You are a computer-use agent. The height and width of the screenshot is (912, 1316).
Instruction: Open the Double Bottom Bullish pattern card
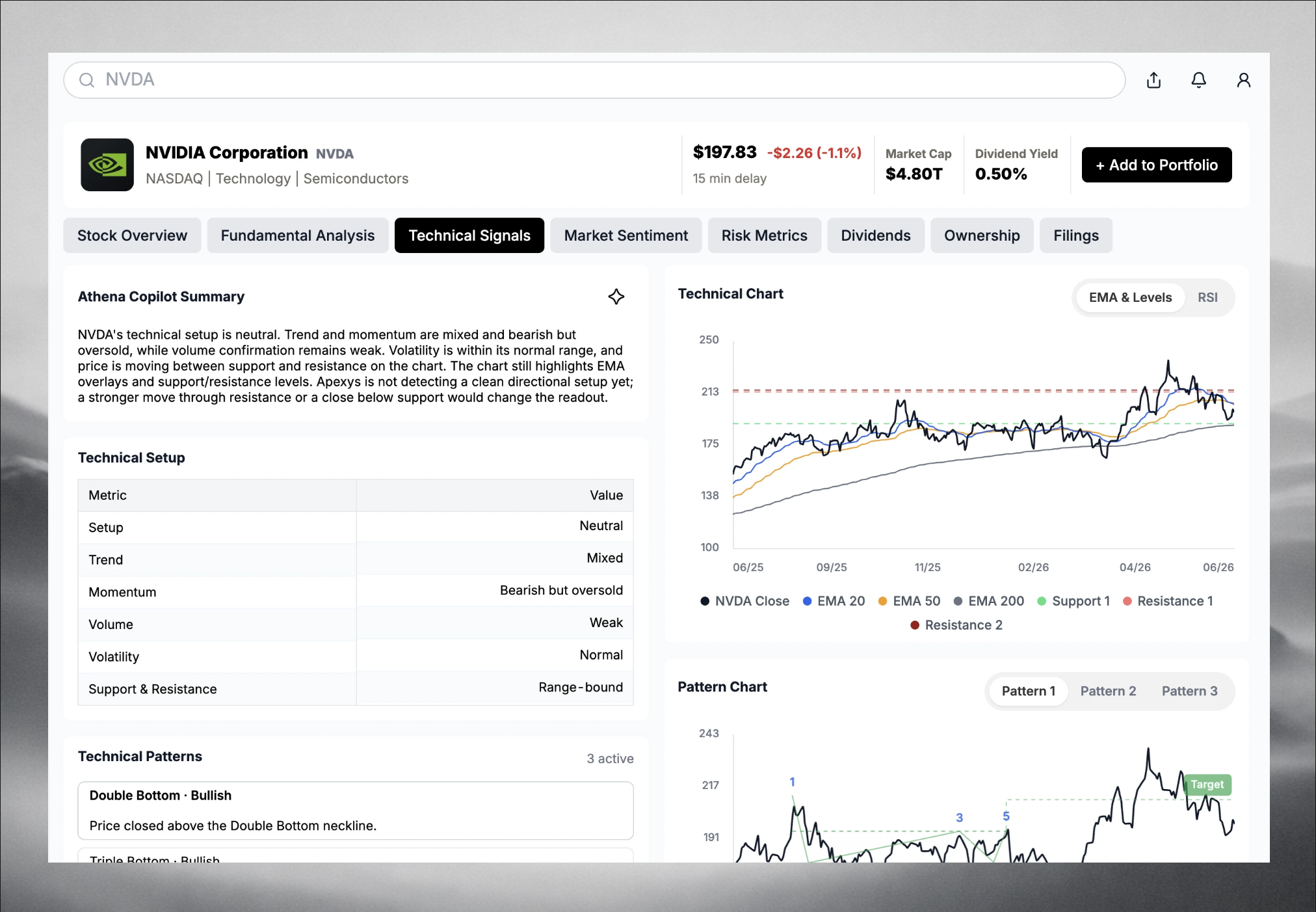click(356, 811)
